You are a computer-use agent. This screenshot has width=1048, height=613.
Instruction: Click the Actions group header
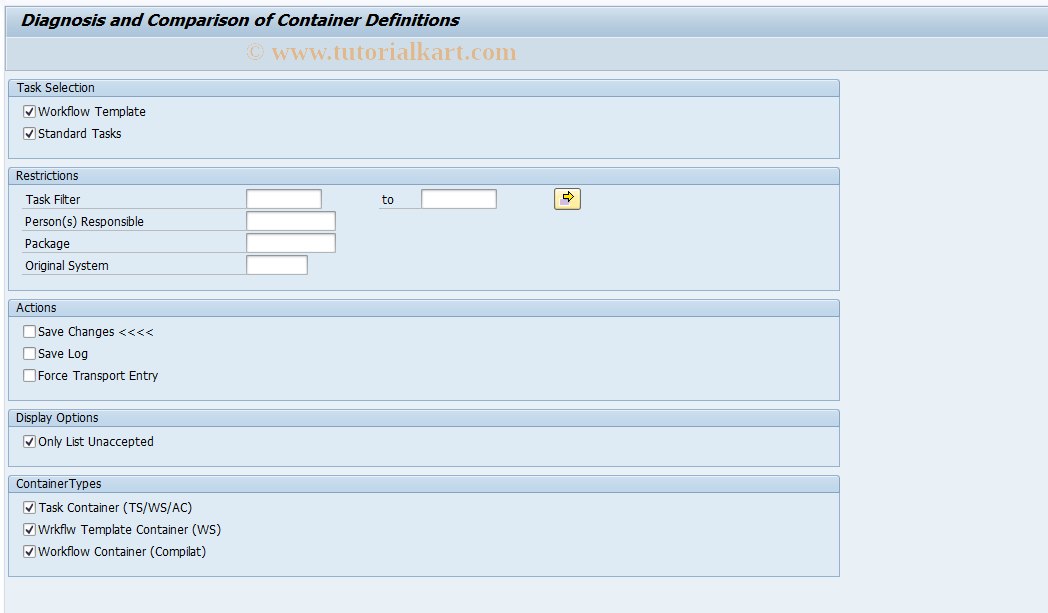(x=424, y=308)
